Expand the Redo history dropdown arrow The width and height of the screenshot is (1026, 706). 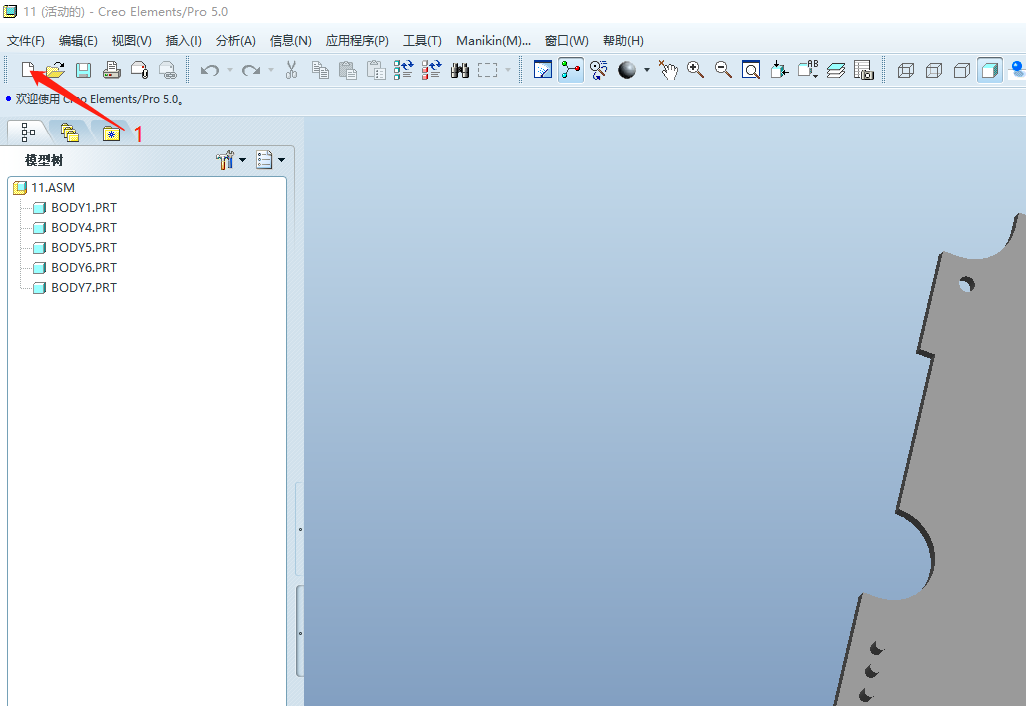coord(271,70)
